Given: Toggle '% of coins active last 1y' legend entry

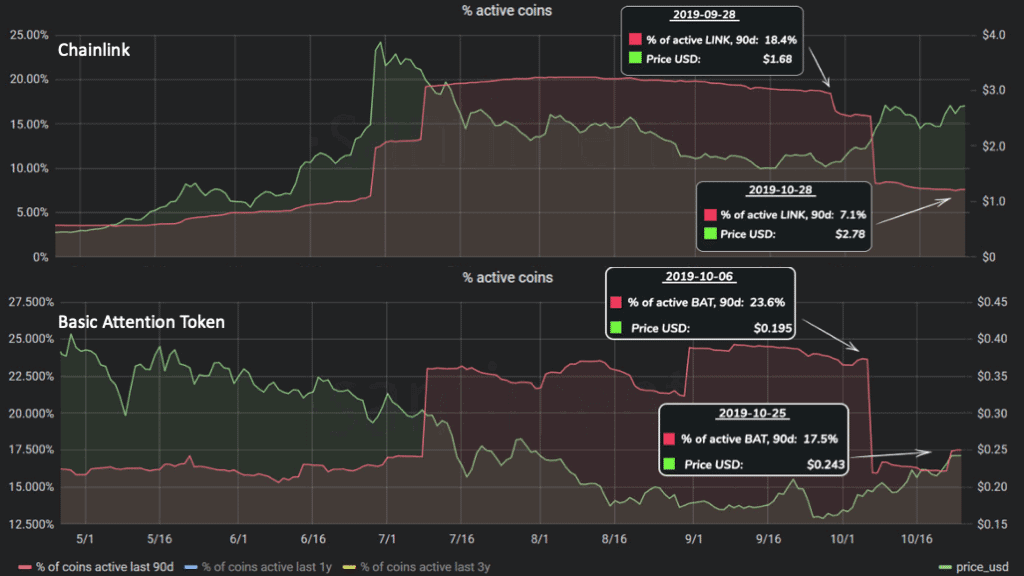Looking at the screenshot, I should click(259, 567).
